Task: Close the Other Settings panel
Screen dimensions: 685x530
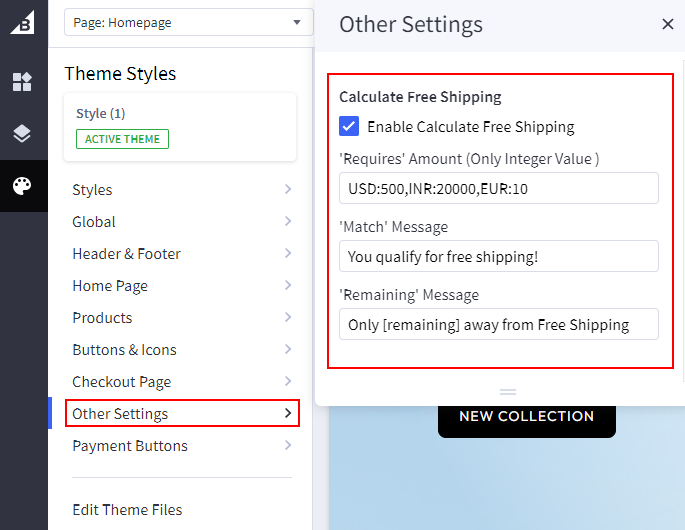Action: [x=668, y=25]
